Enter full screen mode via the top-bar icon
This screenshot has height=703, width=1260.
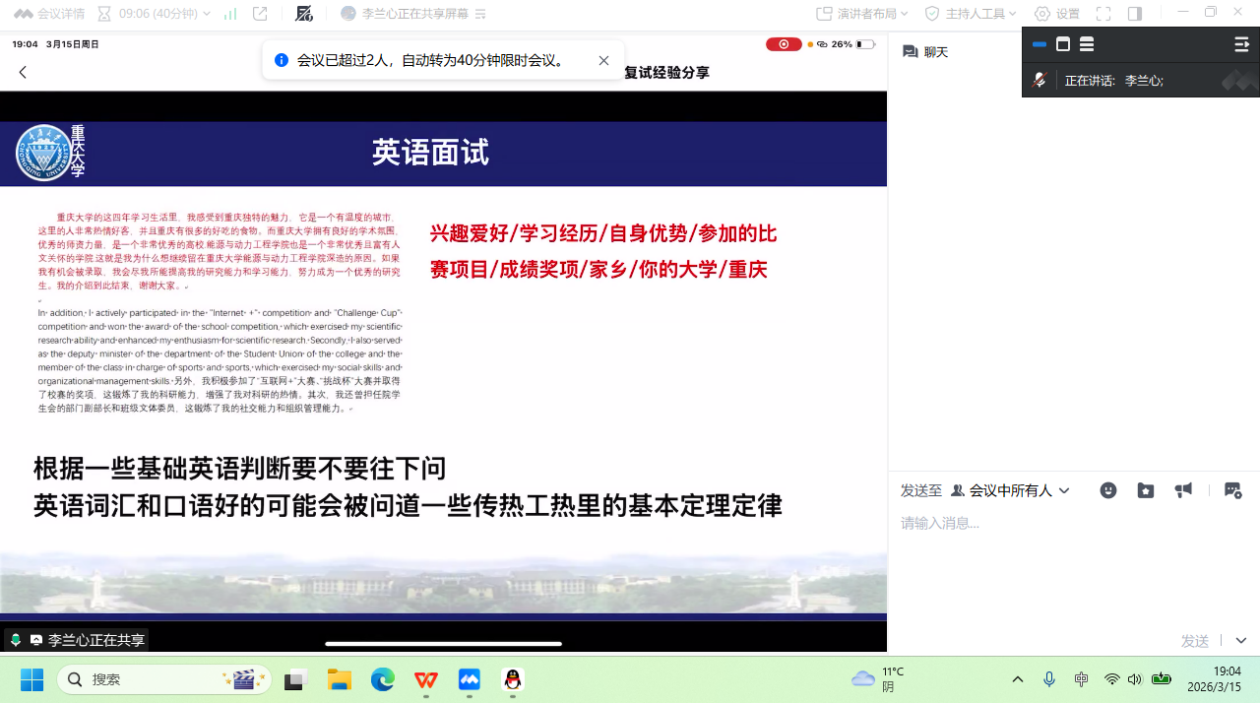[x=1103, y=14]
